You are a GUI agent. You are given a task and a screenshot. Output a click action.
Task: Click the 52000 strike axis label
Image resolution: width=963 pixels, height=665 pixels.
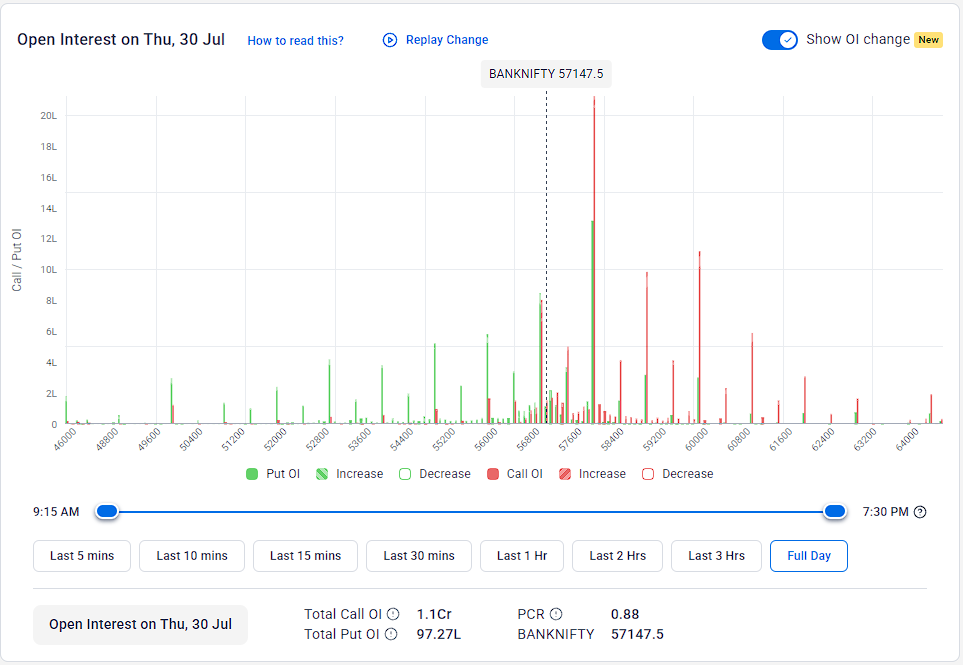pyautogui.click(x=275, y=440)
